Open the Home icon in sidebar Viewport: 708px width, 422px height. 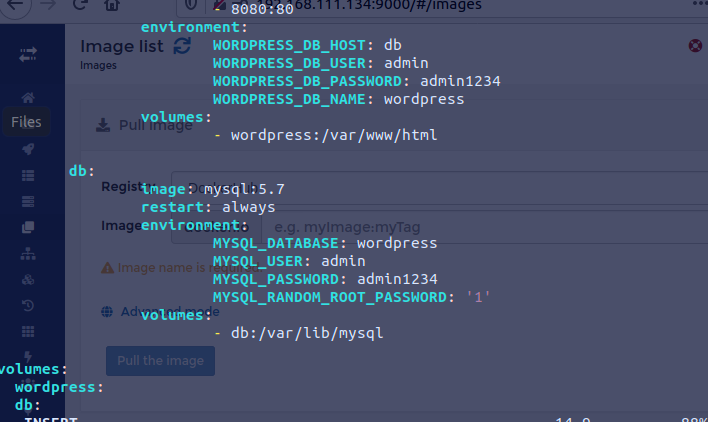28,97
